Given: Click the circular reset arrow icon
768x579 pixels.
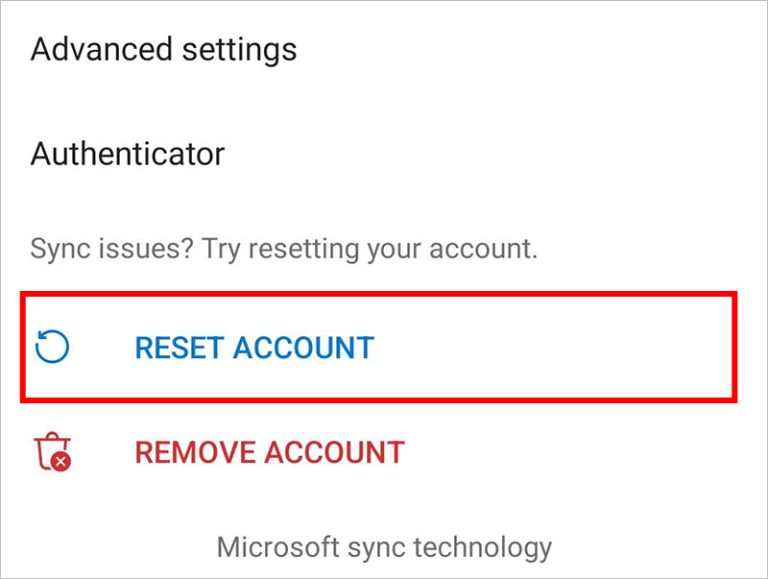Looking at the screenshot, I should click(x=52, y=347).
